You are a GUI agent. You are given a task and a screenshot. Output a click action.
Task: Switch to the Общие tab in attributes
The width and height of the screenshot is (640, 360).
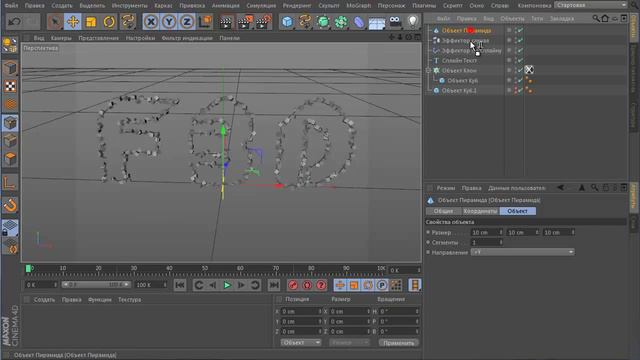pos(443,211)
